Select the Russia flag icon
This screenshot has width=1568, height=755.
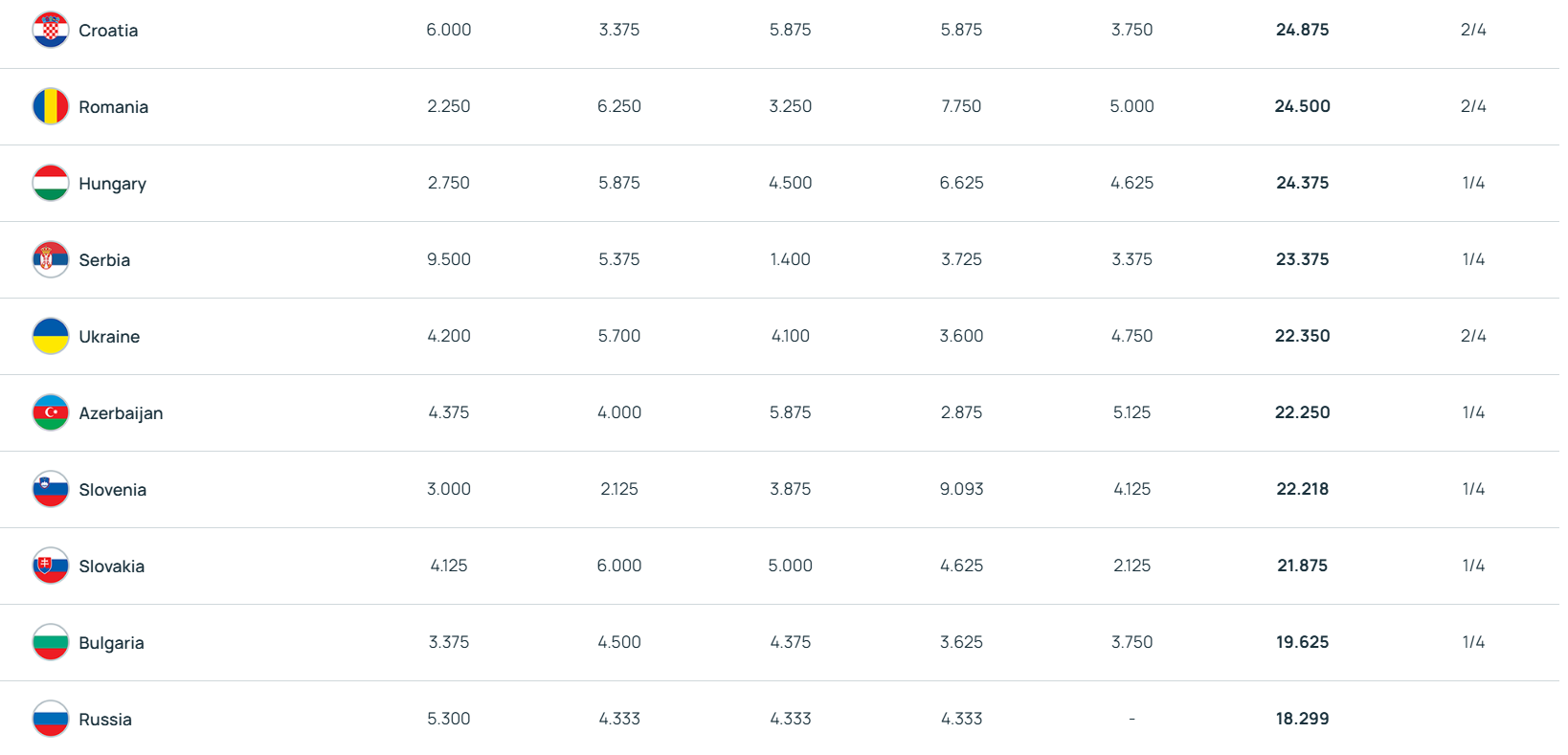click(x=51, y=719)
